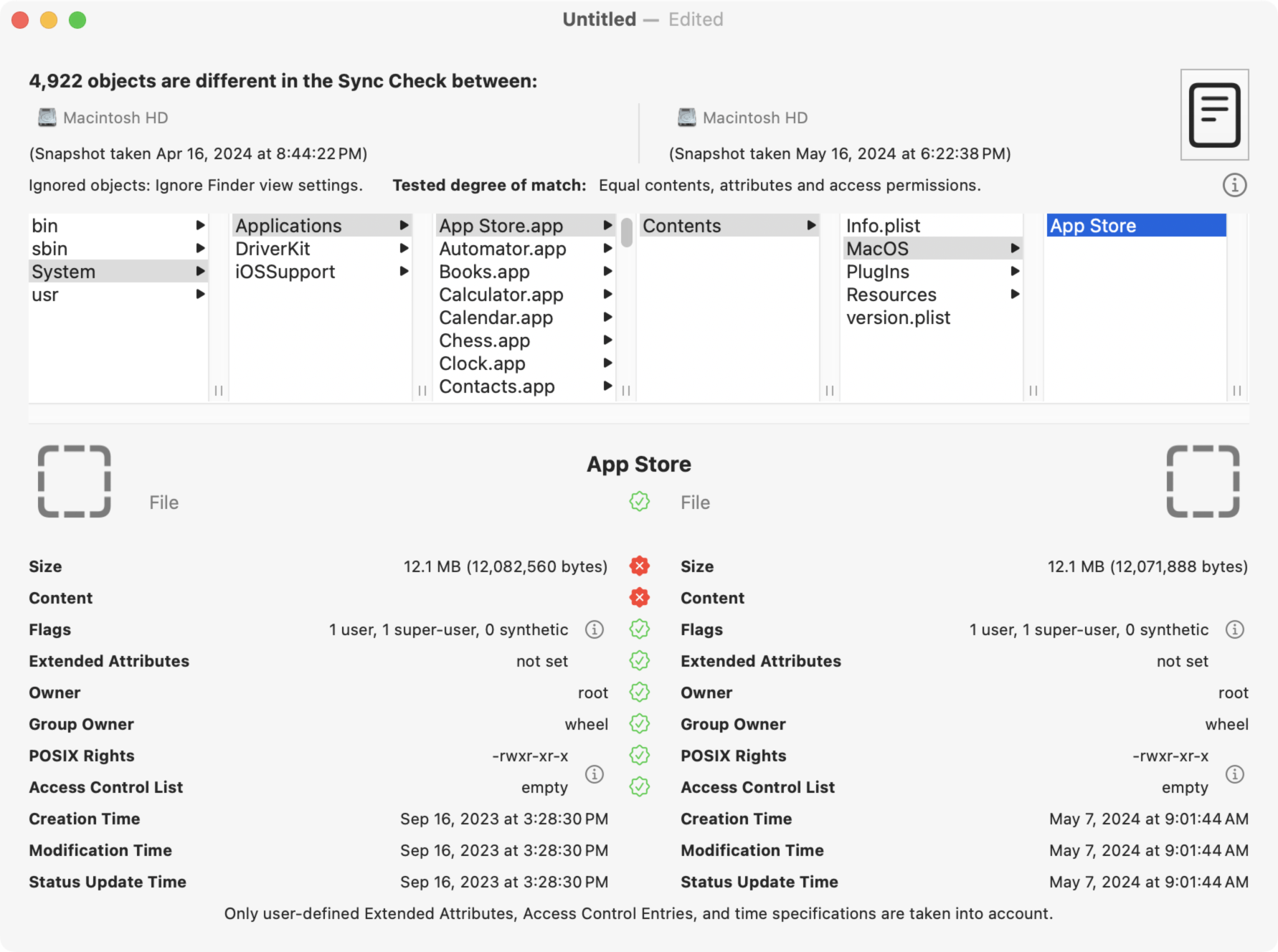
Task: Click the red mismatch icon for Size
Action: pyautogui.click(x=640, y=566)
